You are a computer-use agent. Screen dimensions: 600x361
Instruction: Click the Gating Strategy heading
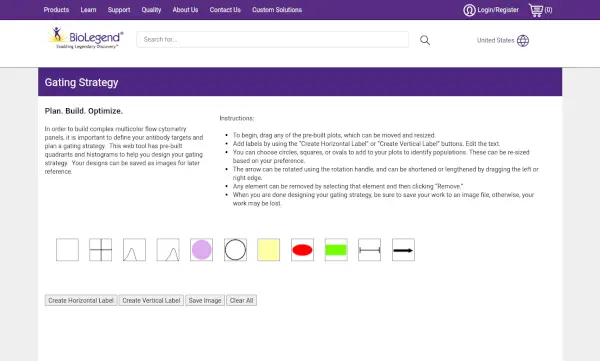(82, 82)
